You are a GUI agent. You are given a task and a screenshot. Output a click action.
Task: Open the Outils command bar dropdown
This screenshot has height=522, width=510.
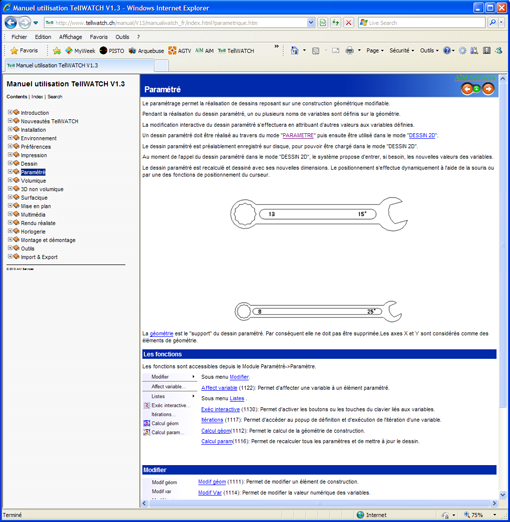[x=429, y=51]
